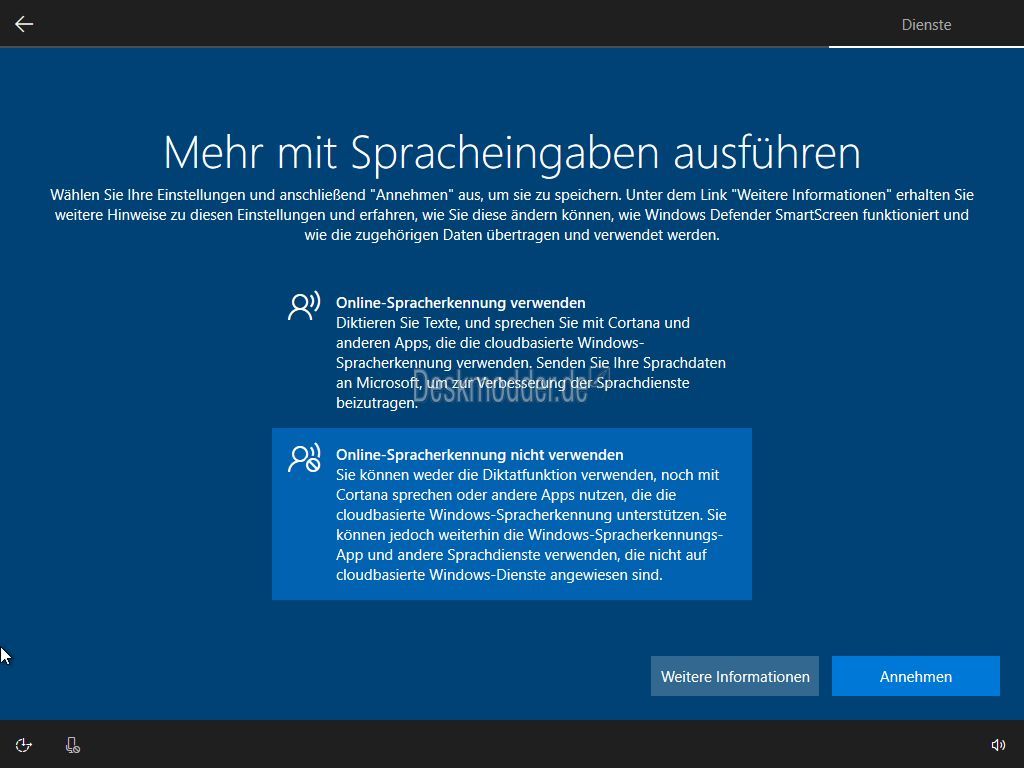The height and width of the screenshot is (768, 1024).
Task: Click the text "Diktieren Sie Texte, und sprechen"
Action: [531, 362]
